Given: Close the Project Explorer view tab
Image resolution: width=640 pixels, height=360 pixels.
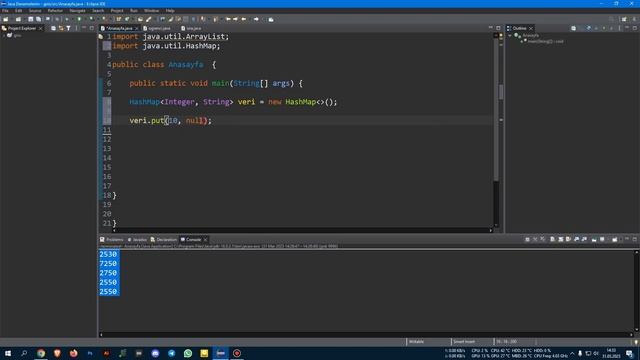Looking at the screenshot, I should pos(40,28).
